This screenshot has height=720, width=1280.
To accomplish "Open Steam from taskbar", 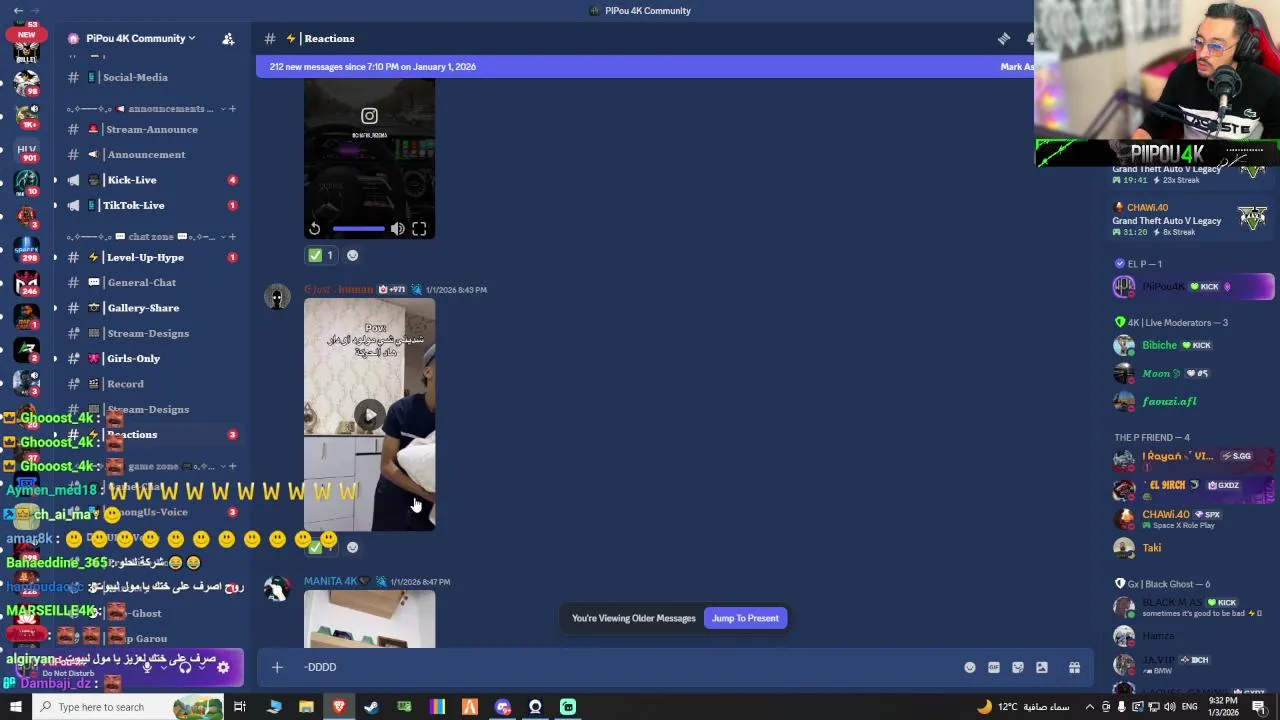I will point(371,707).
